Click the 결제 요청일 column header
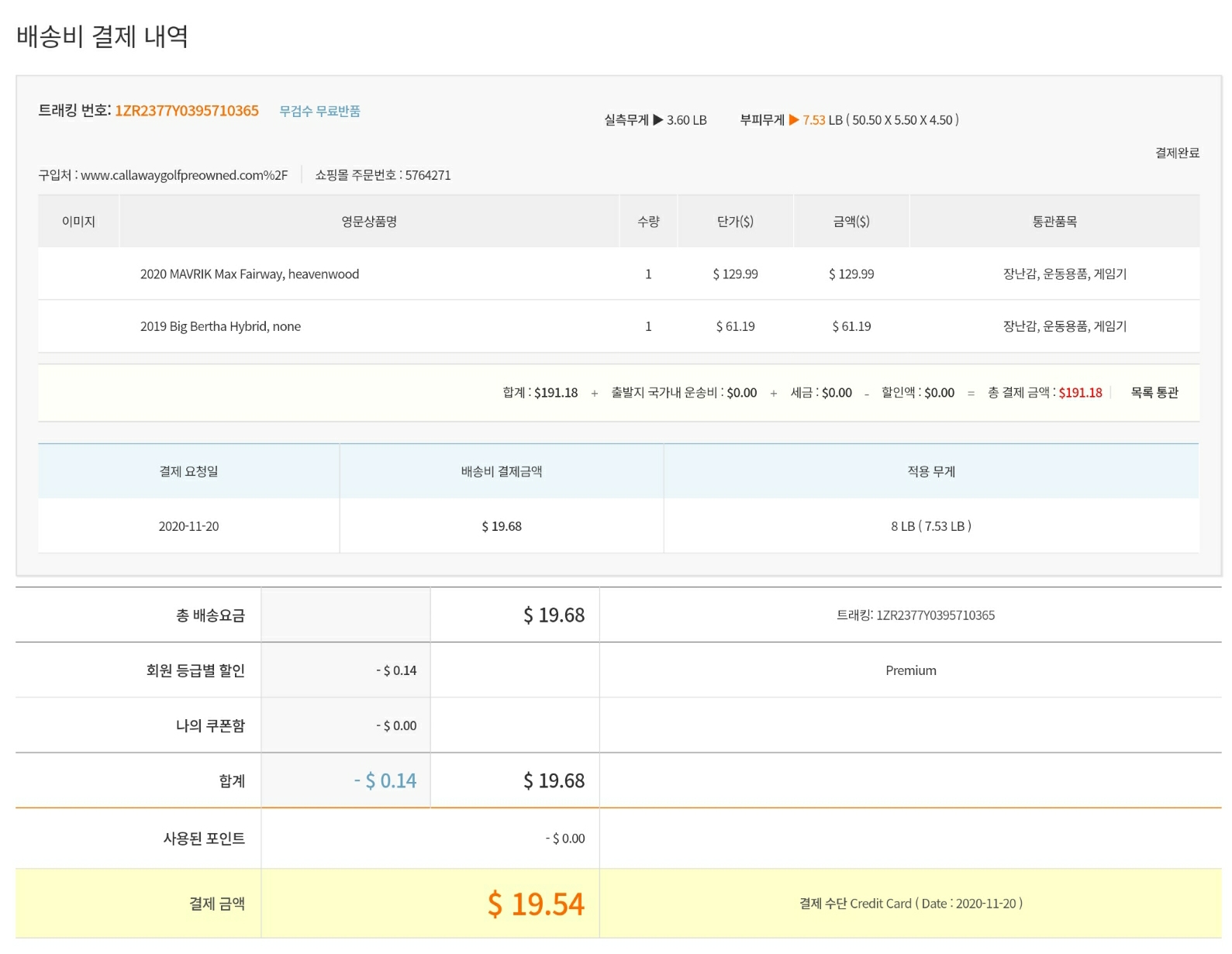 point(188,471)
